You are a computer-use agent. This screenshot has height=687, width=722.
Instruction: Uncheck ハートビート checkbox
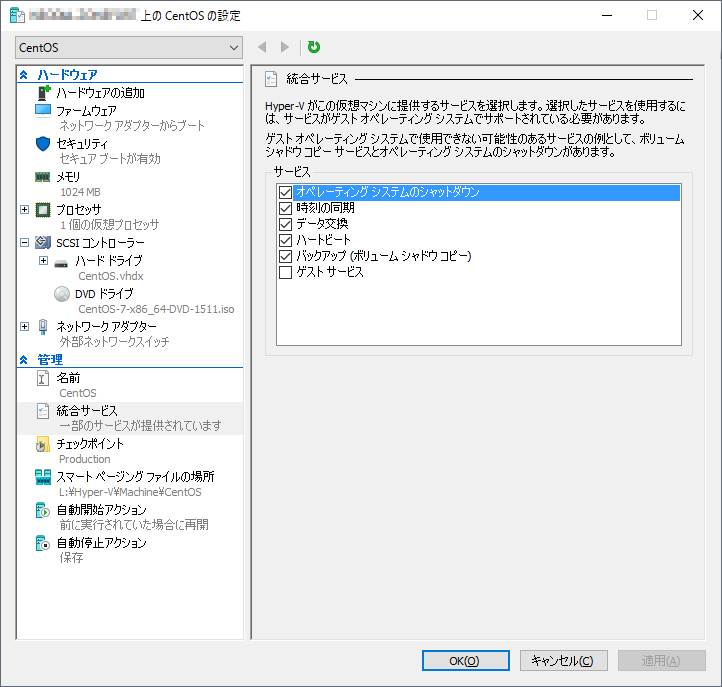pos(285,240)
